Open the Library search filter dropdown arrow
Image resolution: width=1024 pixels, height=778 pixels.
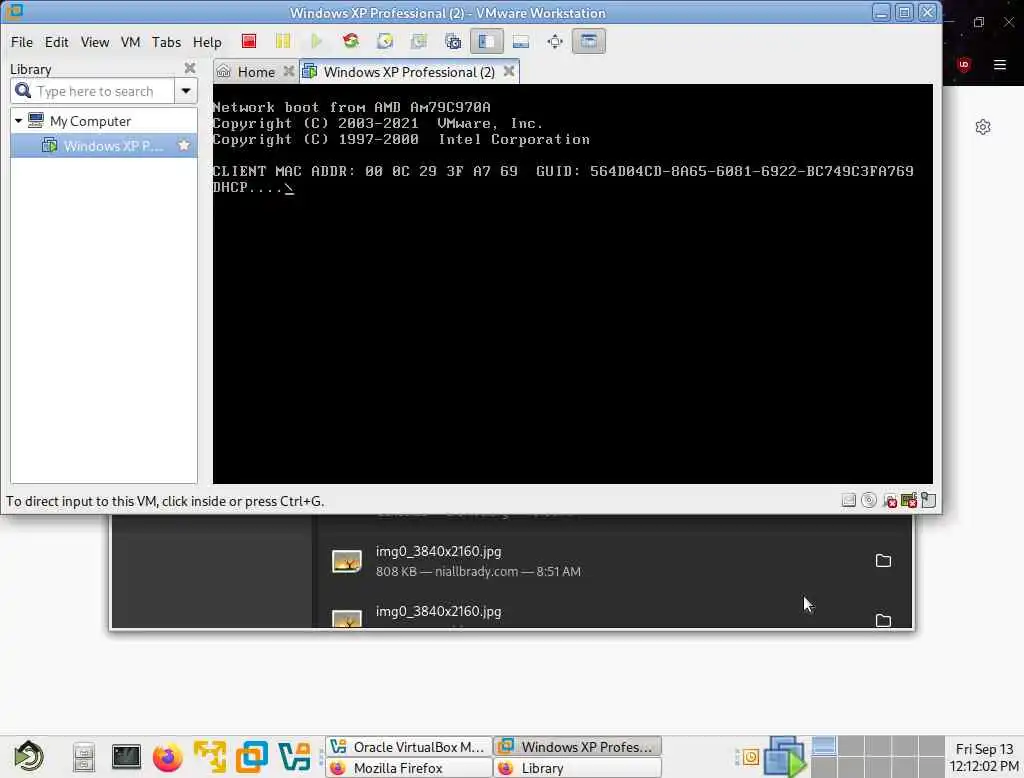click(186, 91)
